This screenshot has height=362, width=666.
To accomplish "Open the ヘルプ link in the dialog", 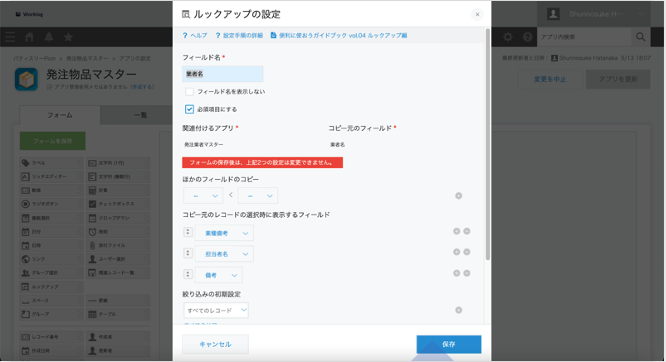I will 195,35.
